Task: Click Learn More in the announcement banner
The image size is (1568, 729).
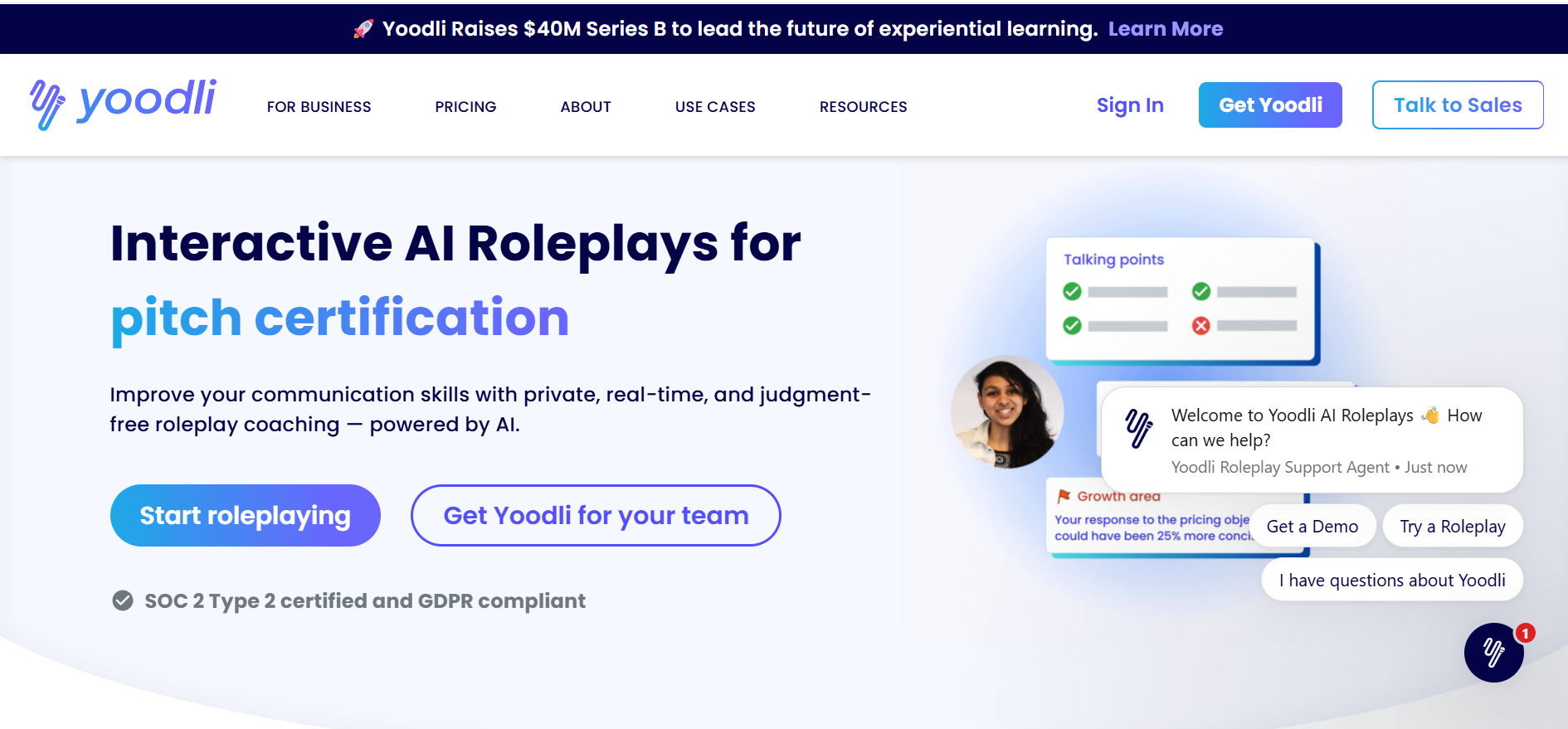Action: tap(1165, 29)
